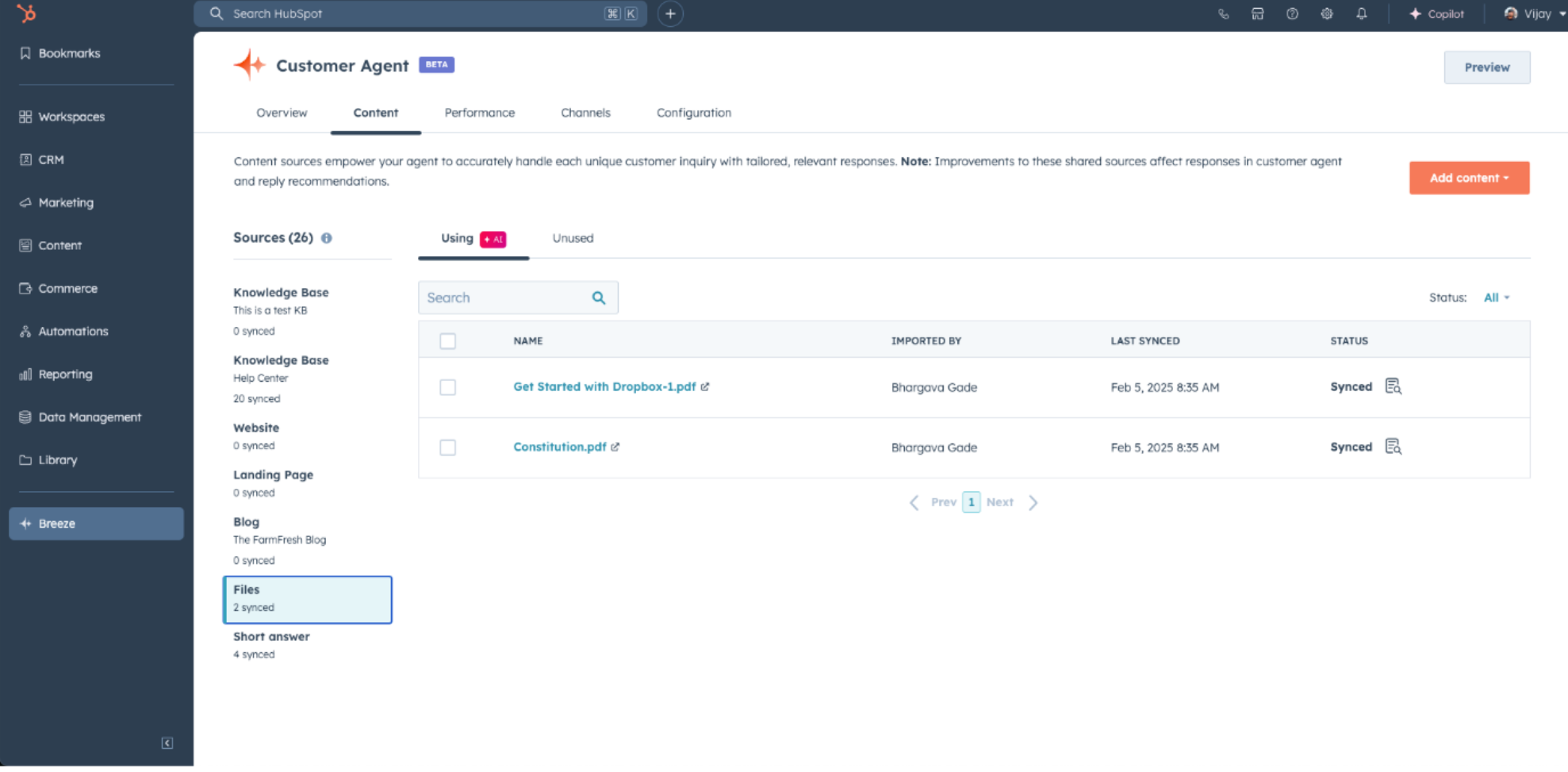The image size is (1568, 772).
Task: View sync details icon for Constitution.pdf
Action: 1393,447
